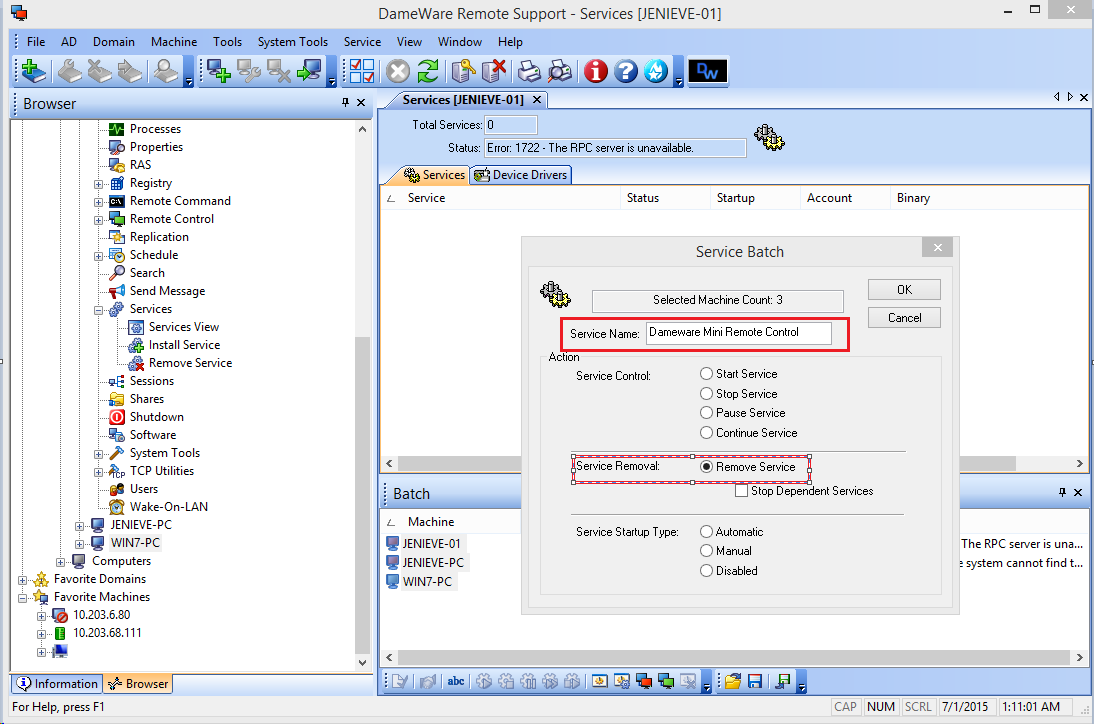The image size is (1094, 724).
Task: Open help via blue question mark icon
Action: pos(626,71)
